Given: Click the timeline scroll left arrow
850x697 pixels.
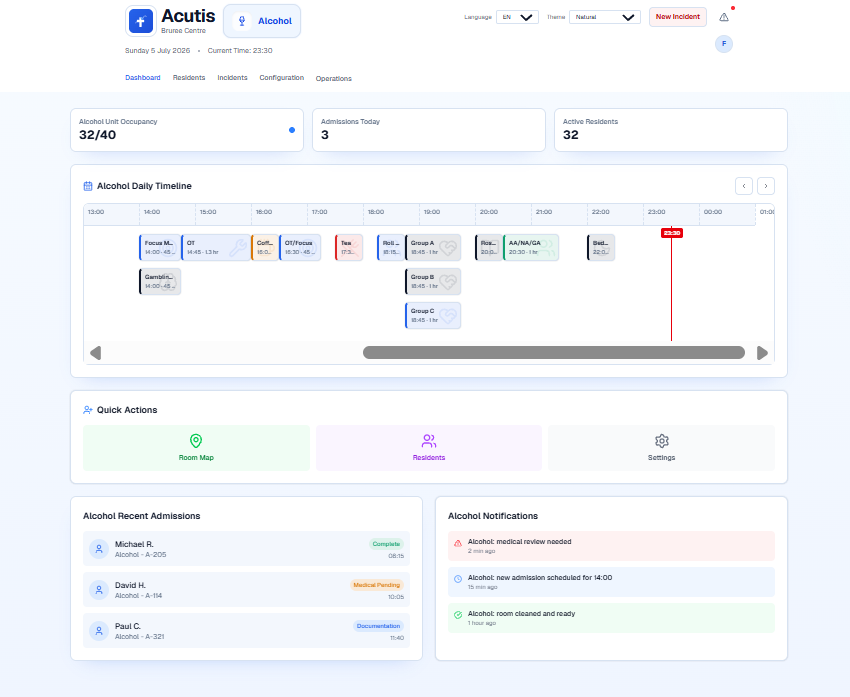Looking at the screenshot, I should click(x=95, y=353).
